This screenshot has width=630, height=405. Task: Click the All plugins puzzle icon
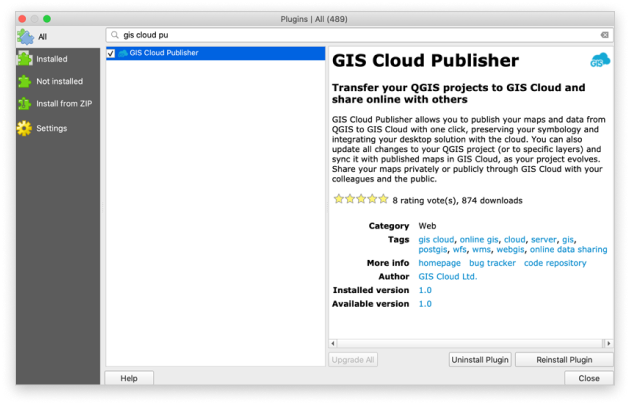(x=25, y=37)
